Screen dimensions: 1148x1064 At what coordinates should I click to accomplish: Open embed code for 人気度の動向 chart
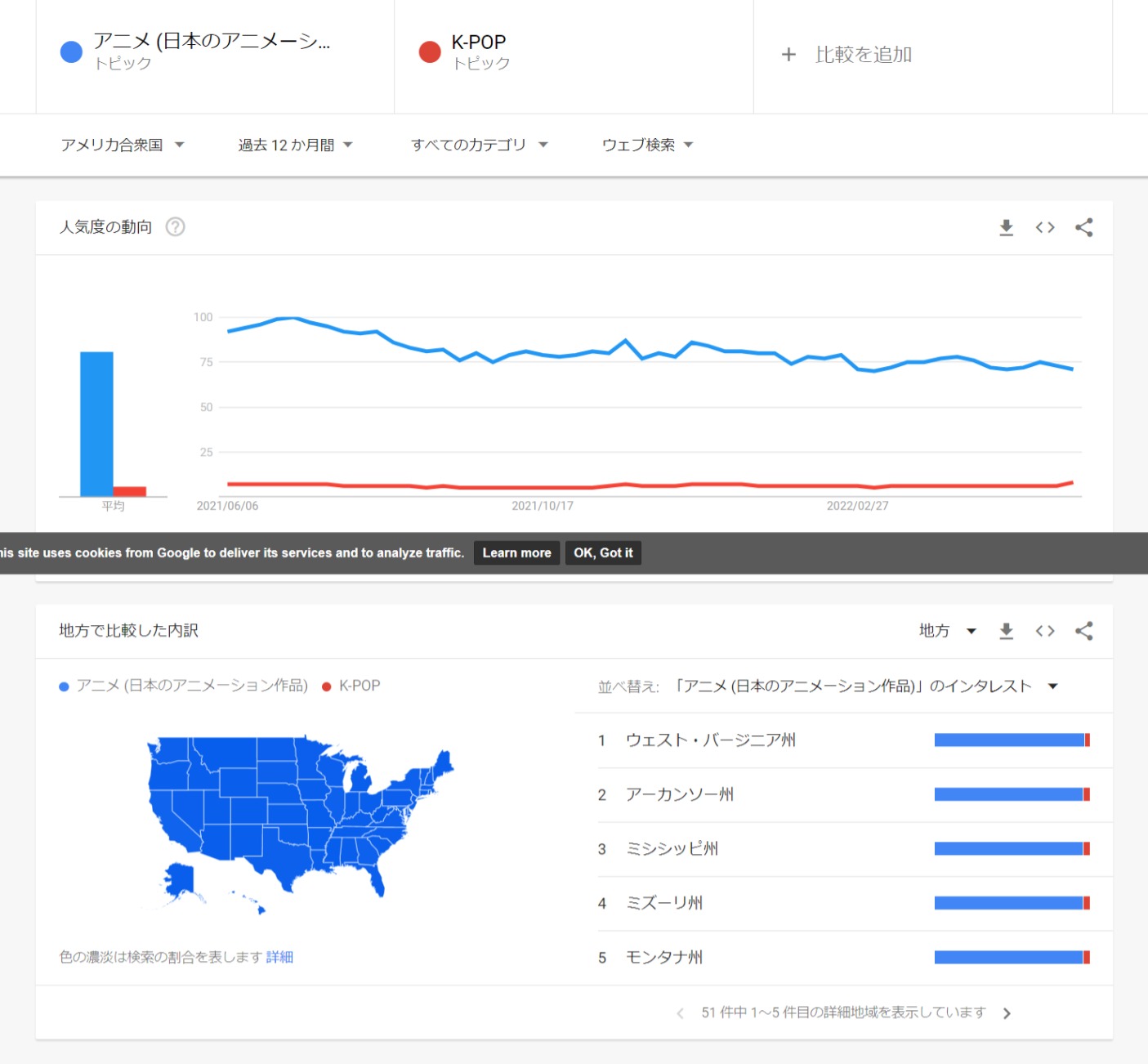(1045, 227)
